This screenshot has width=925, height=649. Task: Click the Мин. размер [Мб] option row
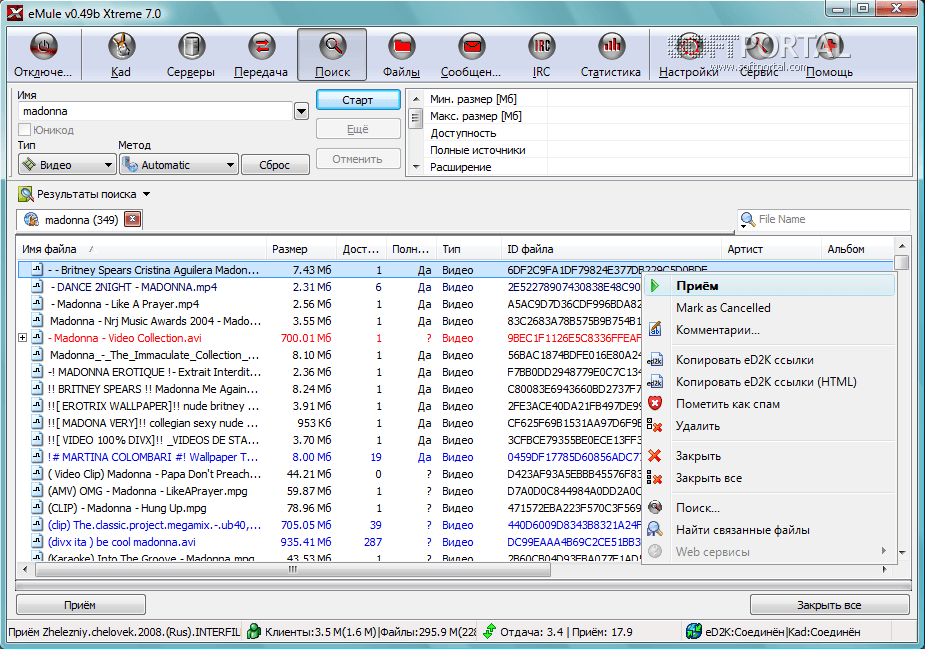point(667,99)
